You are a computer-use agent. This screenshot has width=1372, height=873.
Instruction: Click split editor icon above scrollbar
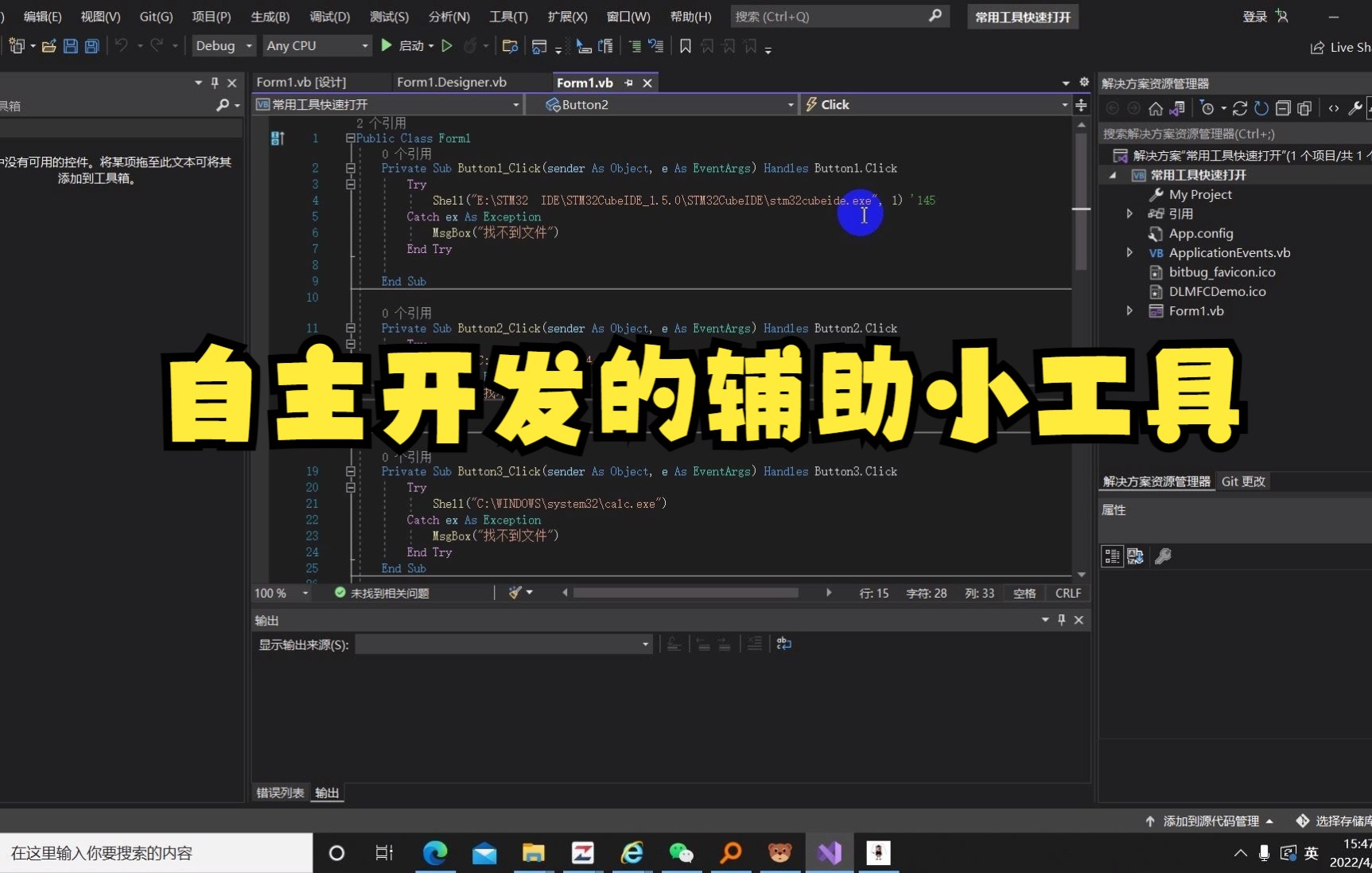click(x=1081, y=105)
